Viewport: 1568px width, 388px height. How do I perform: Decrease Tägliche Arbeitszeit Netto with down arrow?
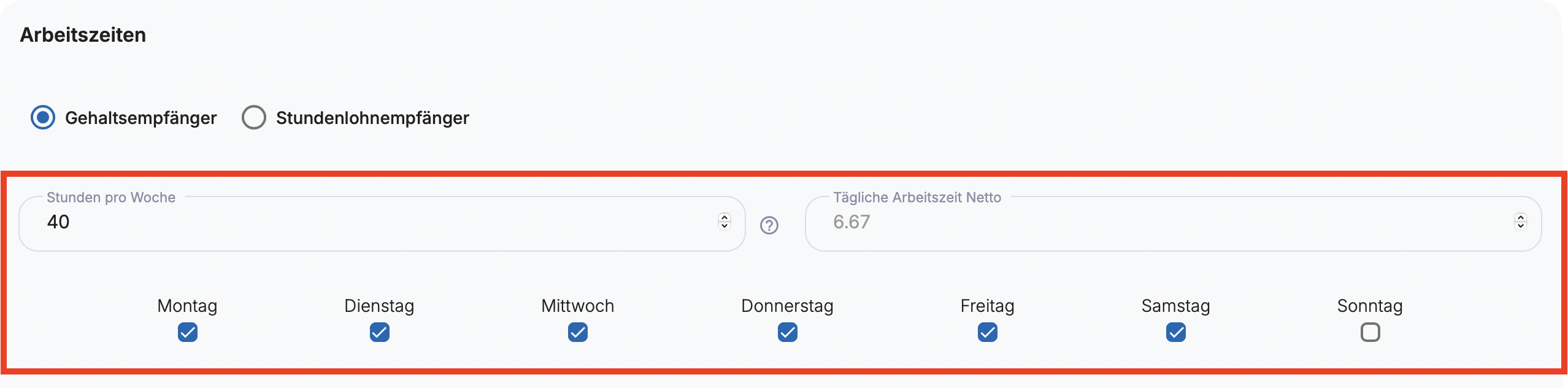(x=1520, y=225)
